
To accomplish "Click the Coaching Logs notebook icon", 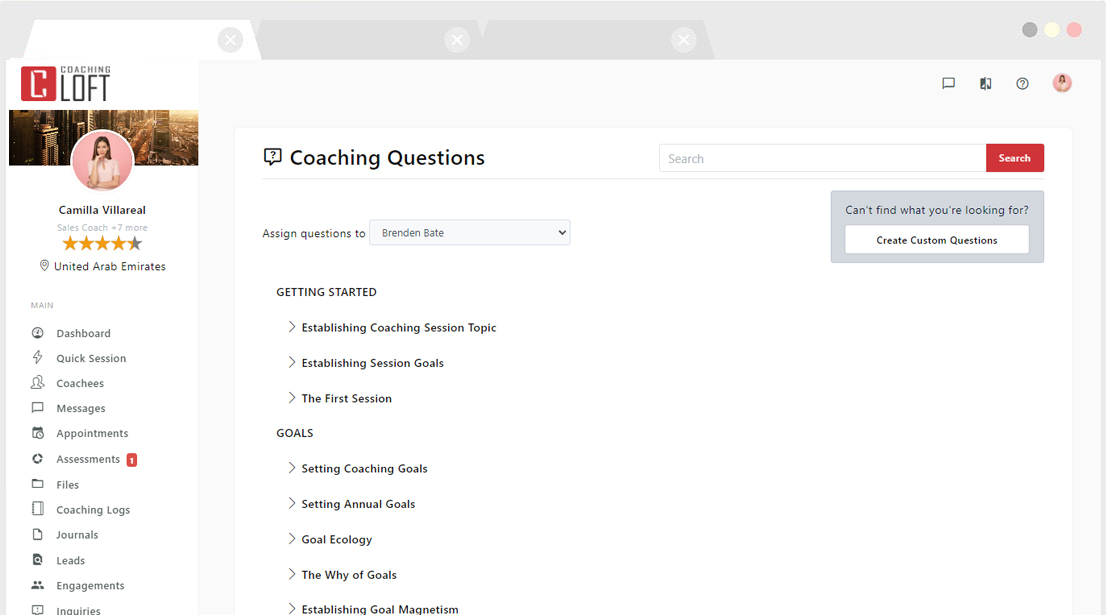I will [x=38, y=510].
